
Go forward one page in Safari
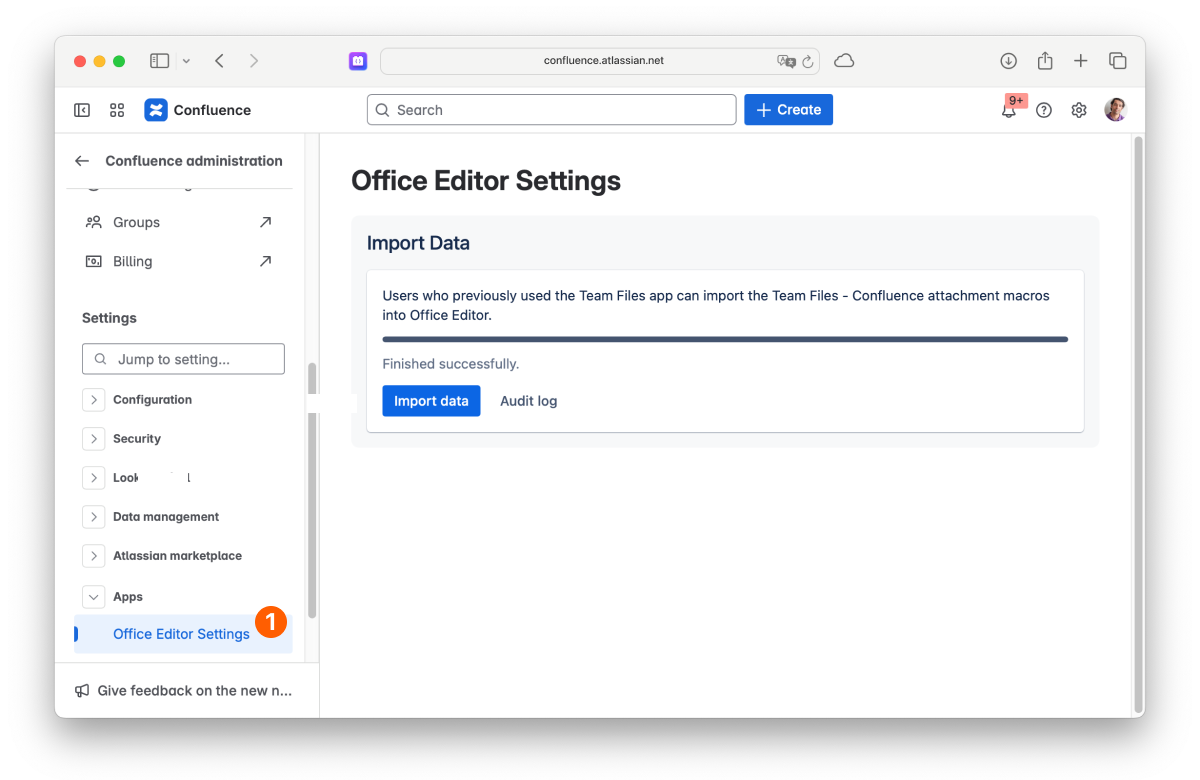[x=254, y=61]
